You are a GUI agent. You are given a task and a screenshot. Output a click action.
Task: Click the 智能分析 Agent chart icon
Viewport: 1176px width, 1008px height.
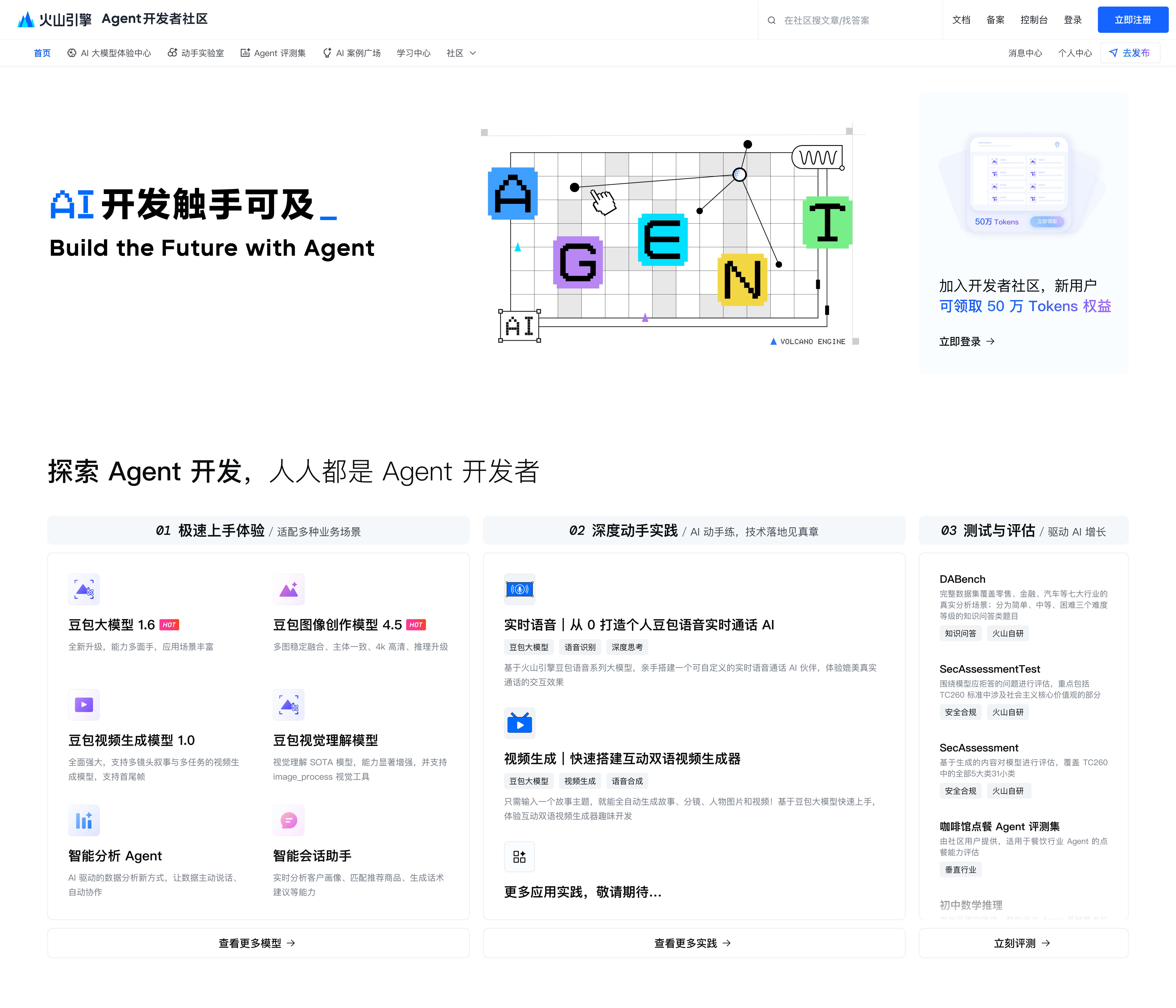[84, 820]
